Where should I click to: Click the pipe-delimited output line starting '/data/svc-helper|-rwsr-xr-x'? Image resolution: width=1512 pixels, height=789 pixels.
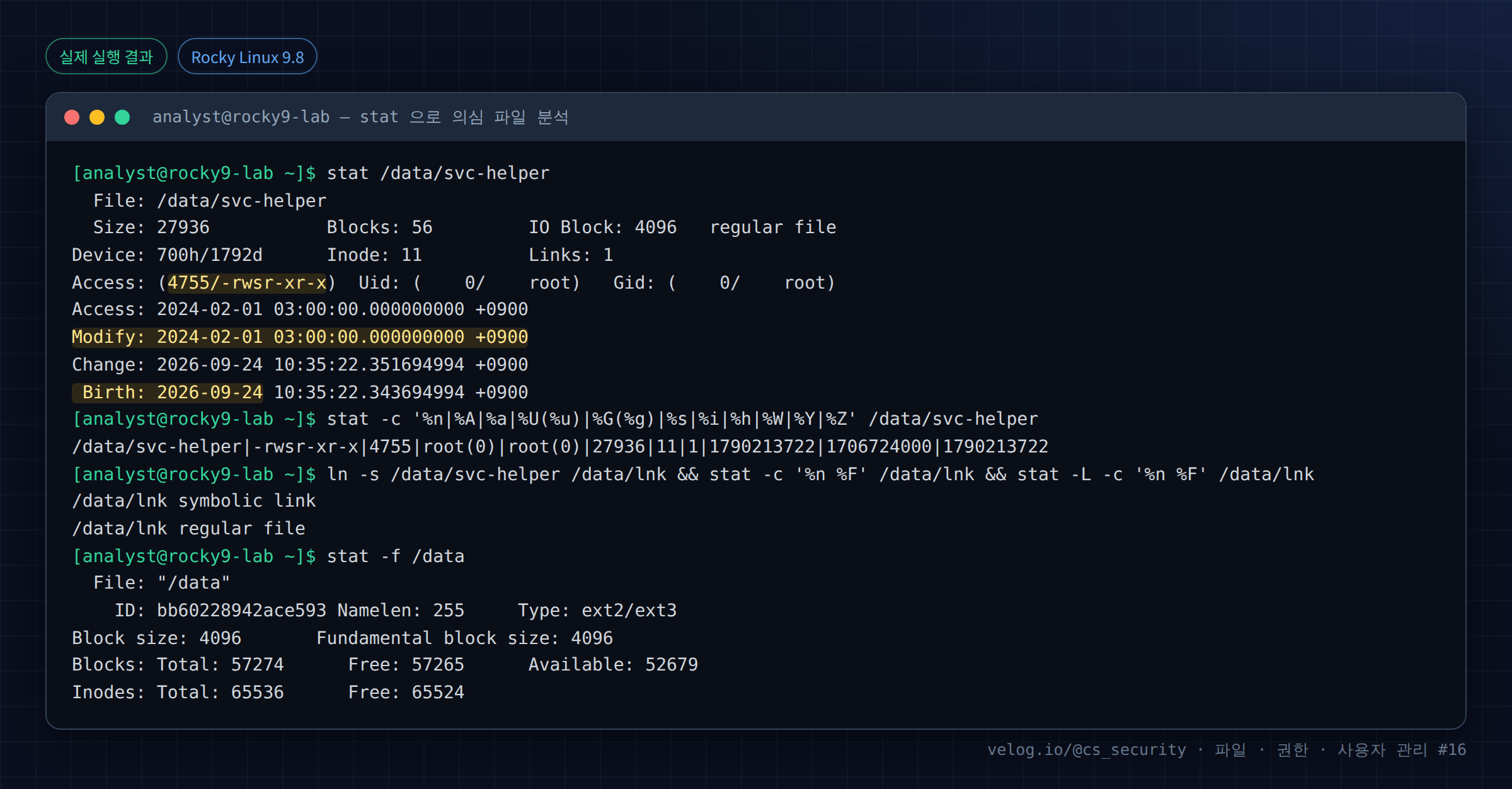[560, 447]
